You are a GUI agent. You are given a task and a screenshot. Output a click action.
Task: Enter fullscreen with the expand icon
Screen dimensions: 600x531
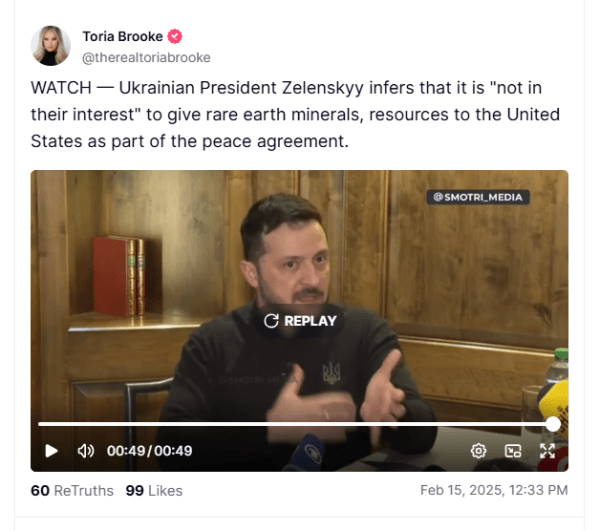tap(547, 451)
